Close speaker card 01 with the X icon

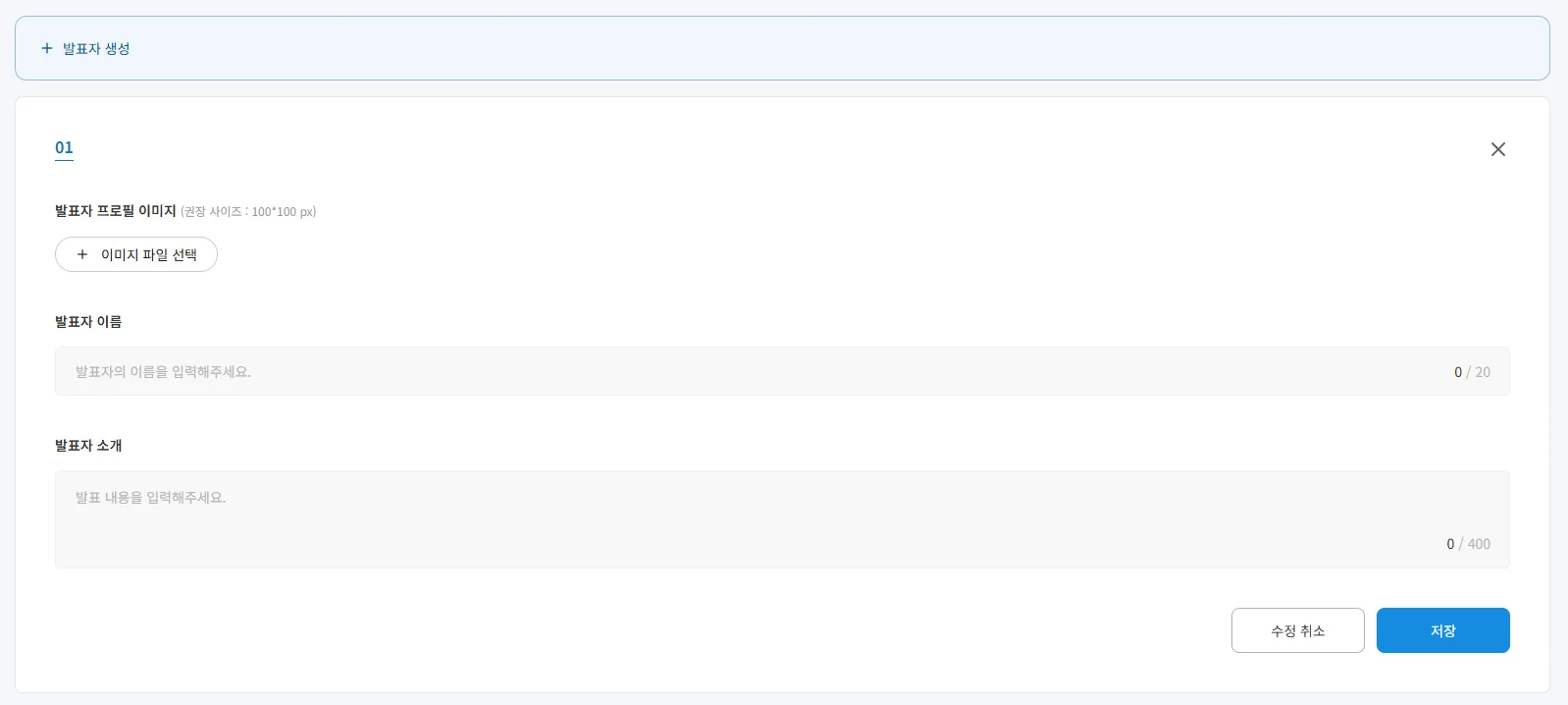click(1497, 149)
